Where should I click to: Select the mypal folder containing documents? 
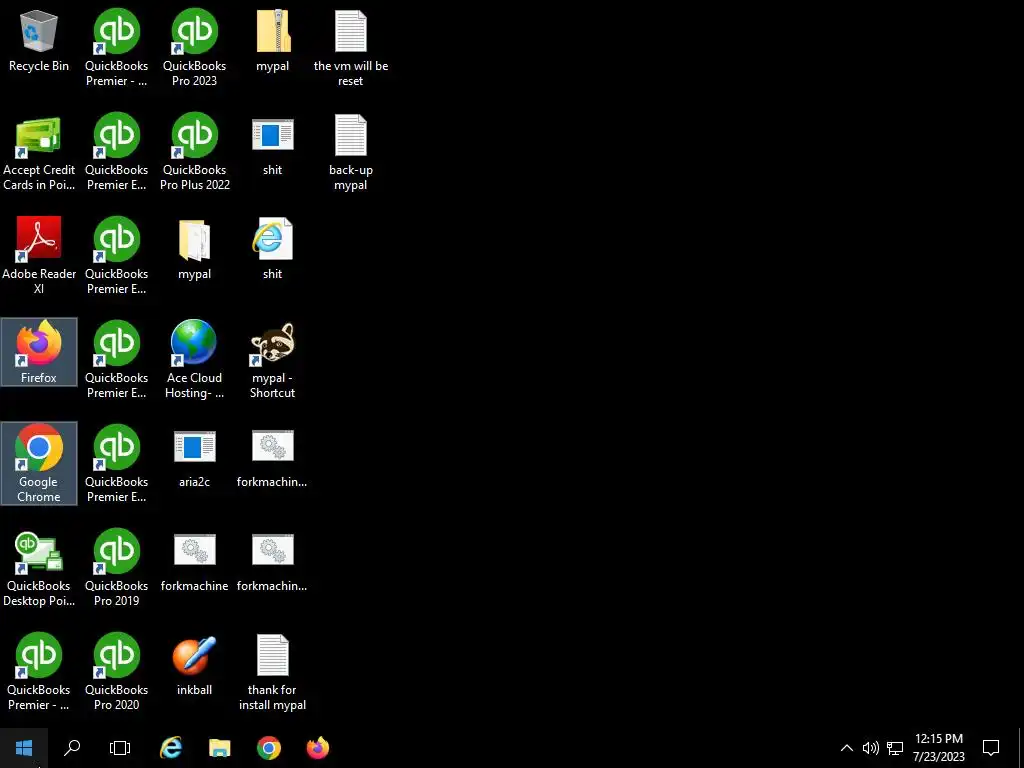tap(195, 249)
